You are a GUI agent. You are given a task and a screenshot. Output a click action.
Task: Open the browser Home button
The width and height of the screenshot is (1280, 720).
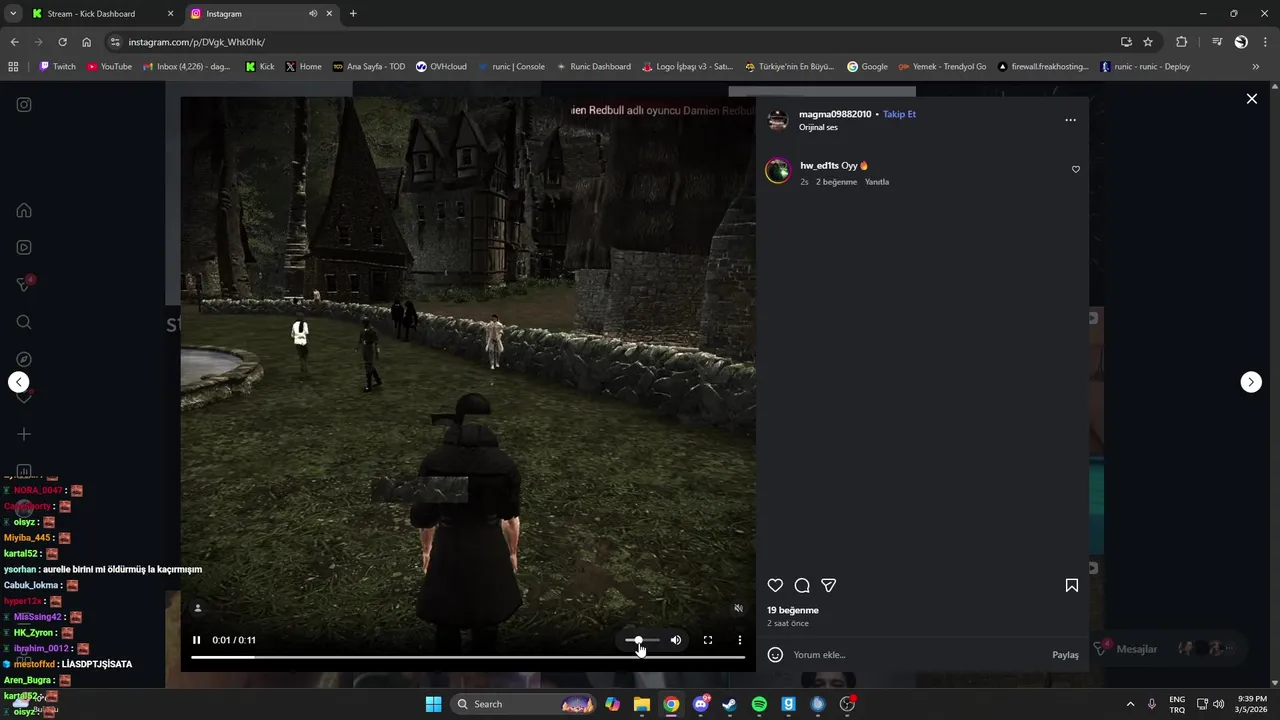coord(86,42)
